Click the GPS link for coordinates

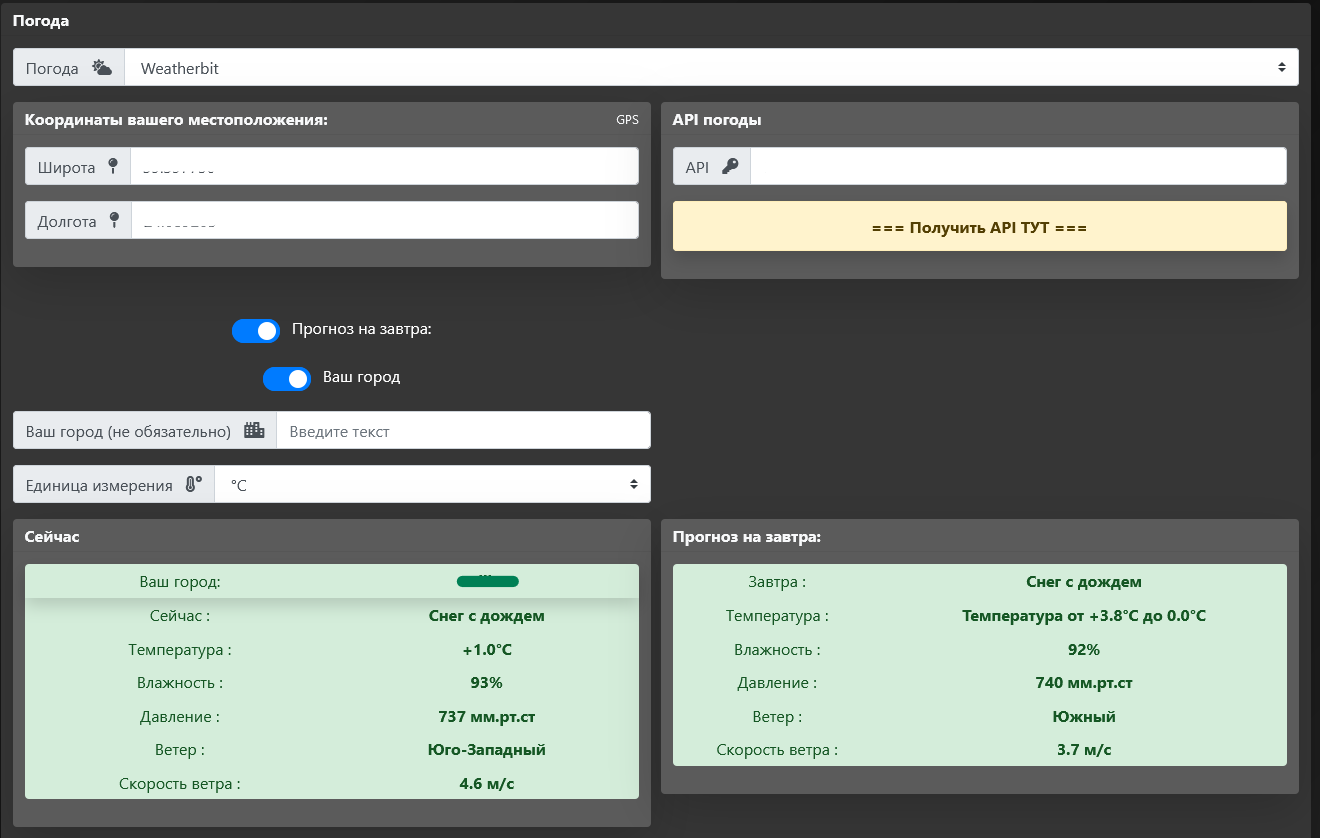click(627, 120)
